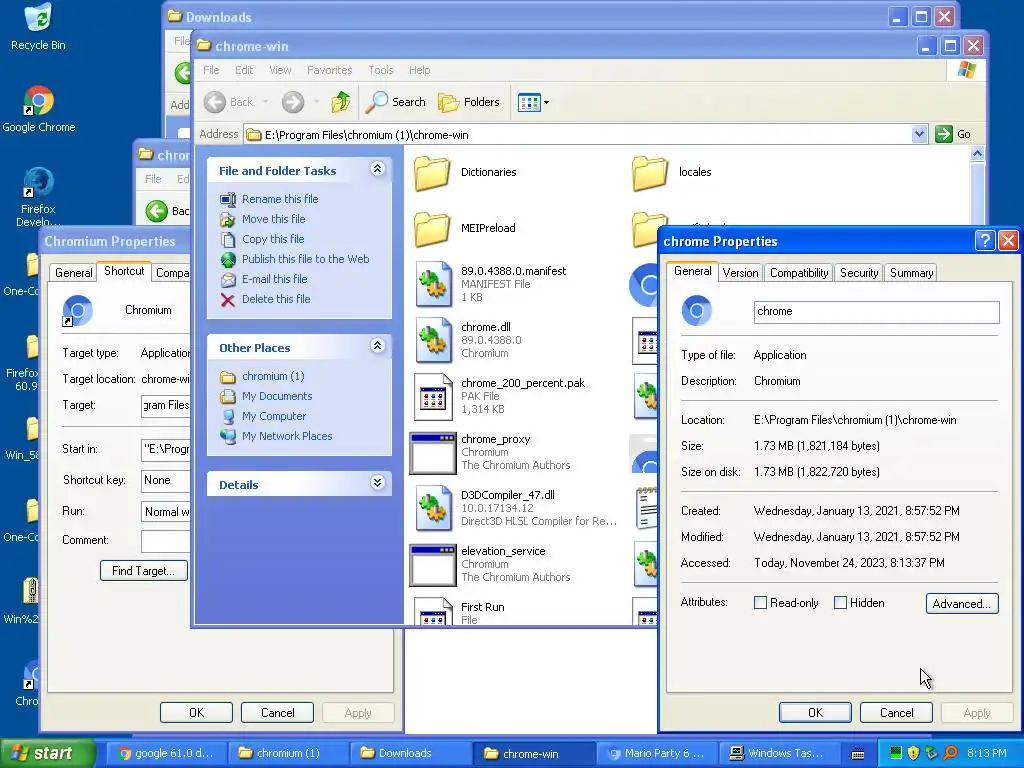Select the chrome.dll file icon
The image size is (1024, 768).
[x=432, y=340]
